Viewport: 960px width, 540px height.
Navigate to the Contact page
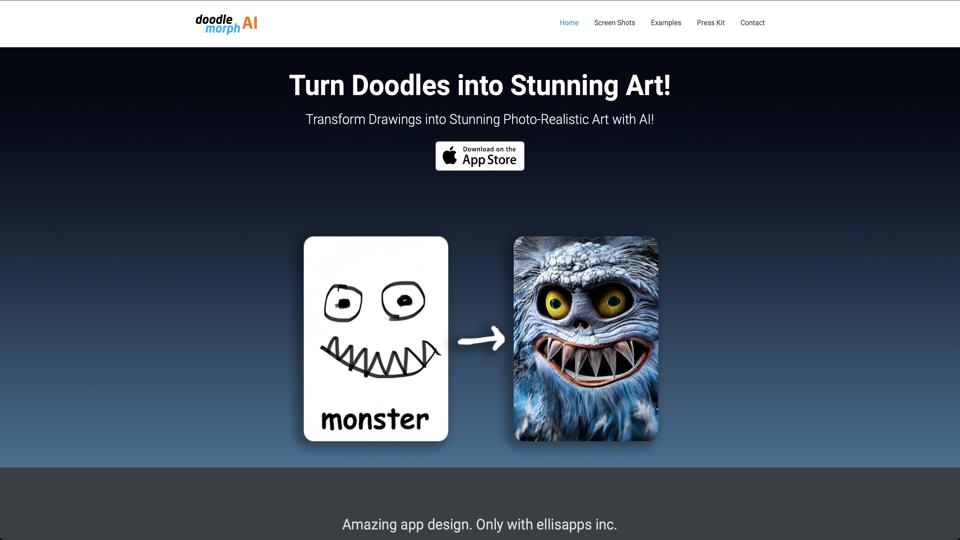click(752, 23)
